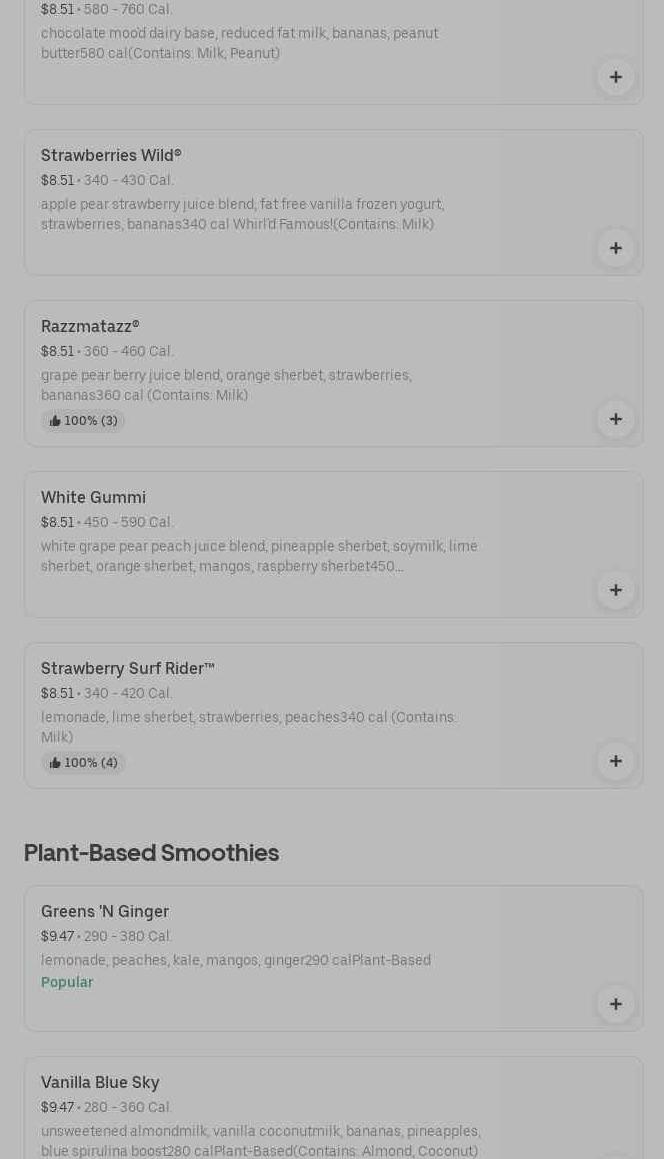This screenshot has height=1159, width=664.
Task: Open the Razzmatazz item title
Action: 90,327
